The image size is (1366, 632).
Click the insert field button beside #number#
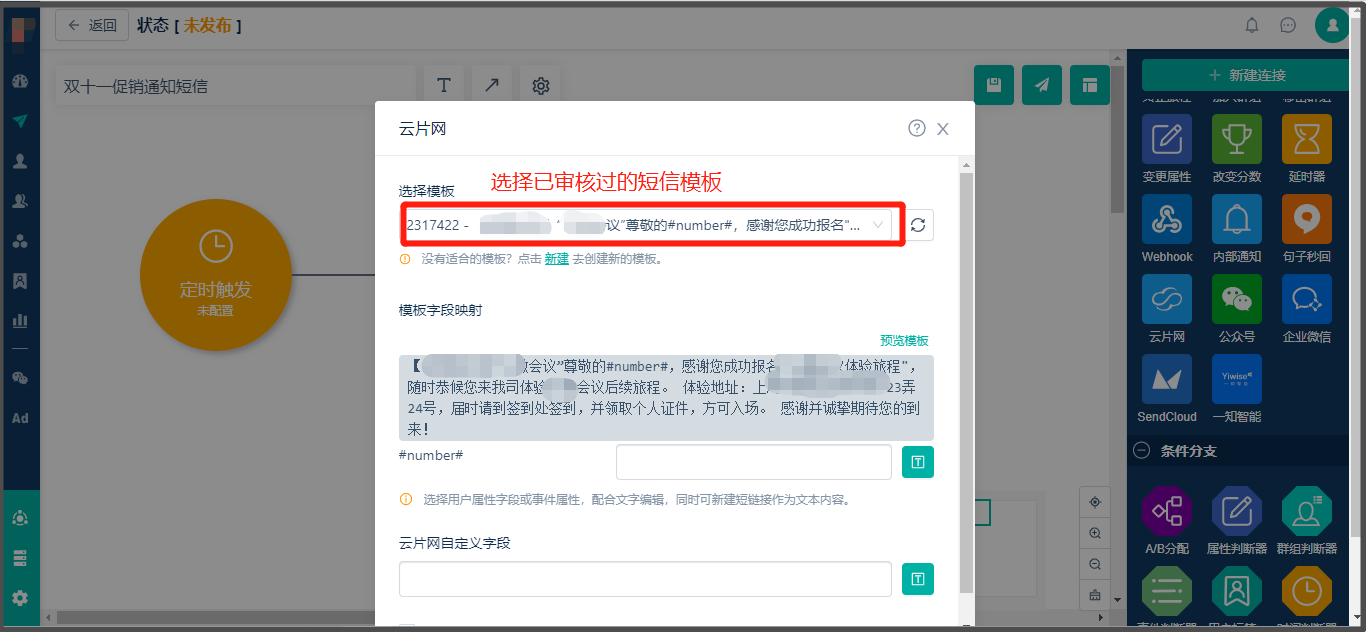click(x=918, y=462)
